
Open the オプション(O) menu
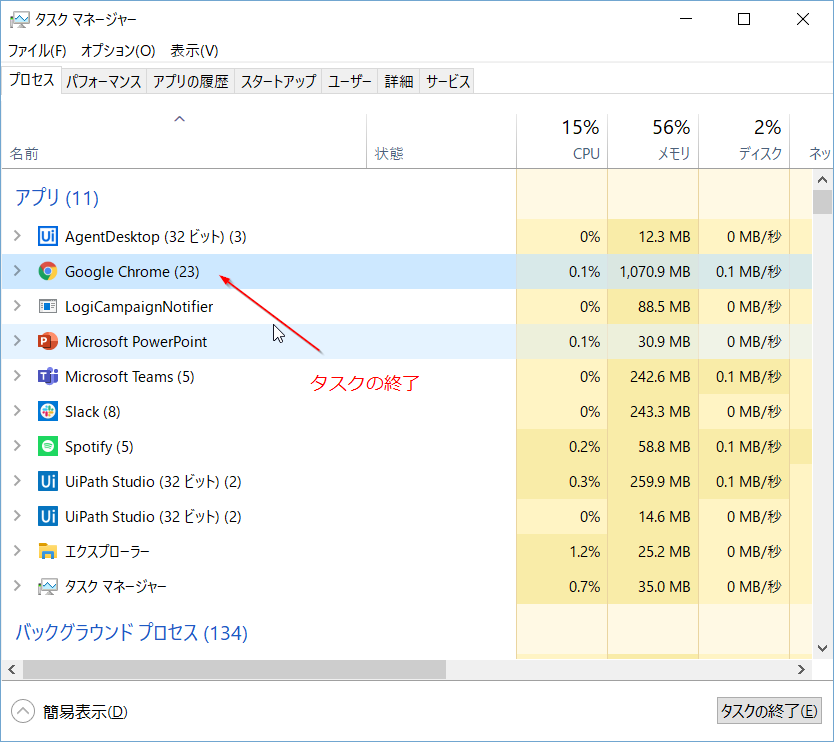[x=118, y=51]
